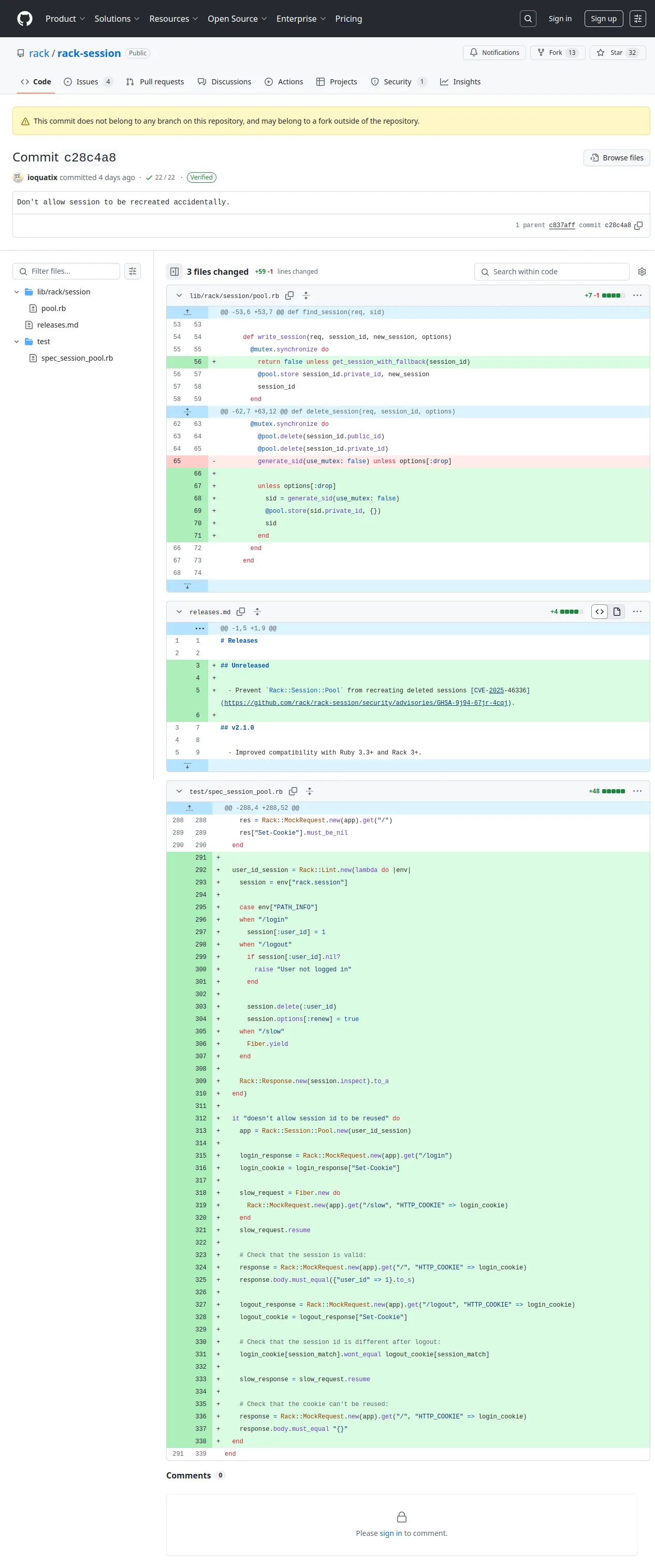Viewport: 655px width, 1568px height.
Task: Focus the Search within code field
Action: pyautogui.click(x=551, y=272)
